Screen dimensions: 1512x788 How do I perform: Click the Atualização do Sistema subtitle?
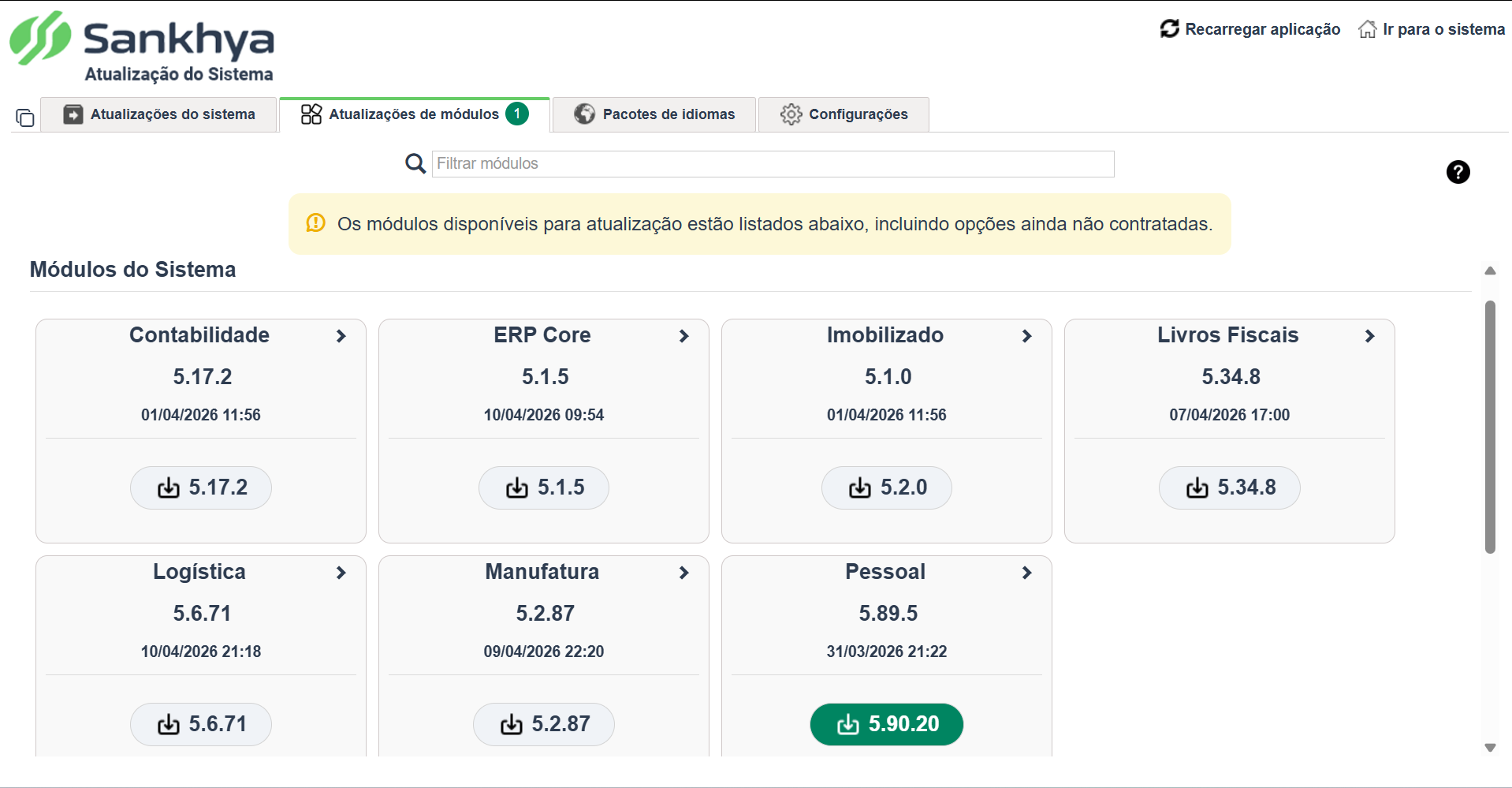point(179,74)
